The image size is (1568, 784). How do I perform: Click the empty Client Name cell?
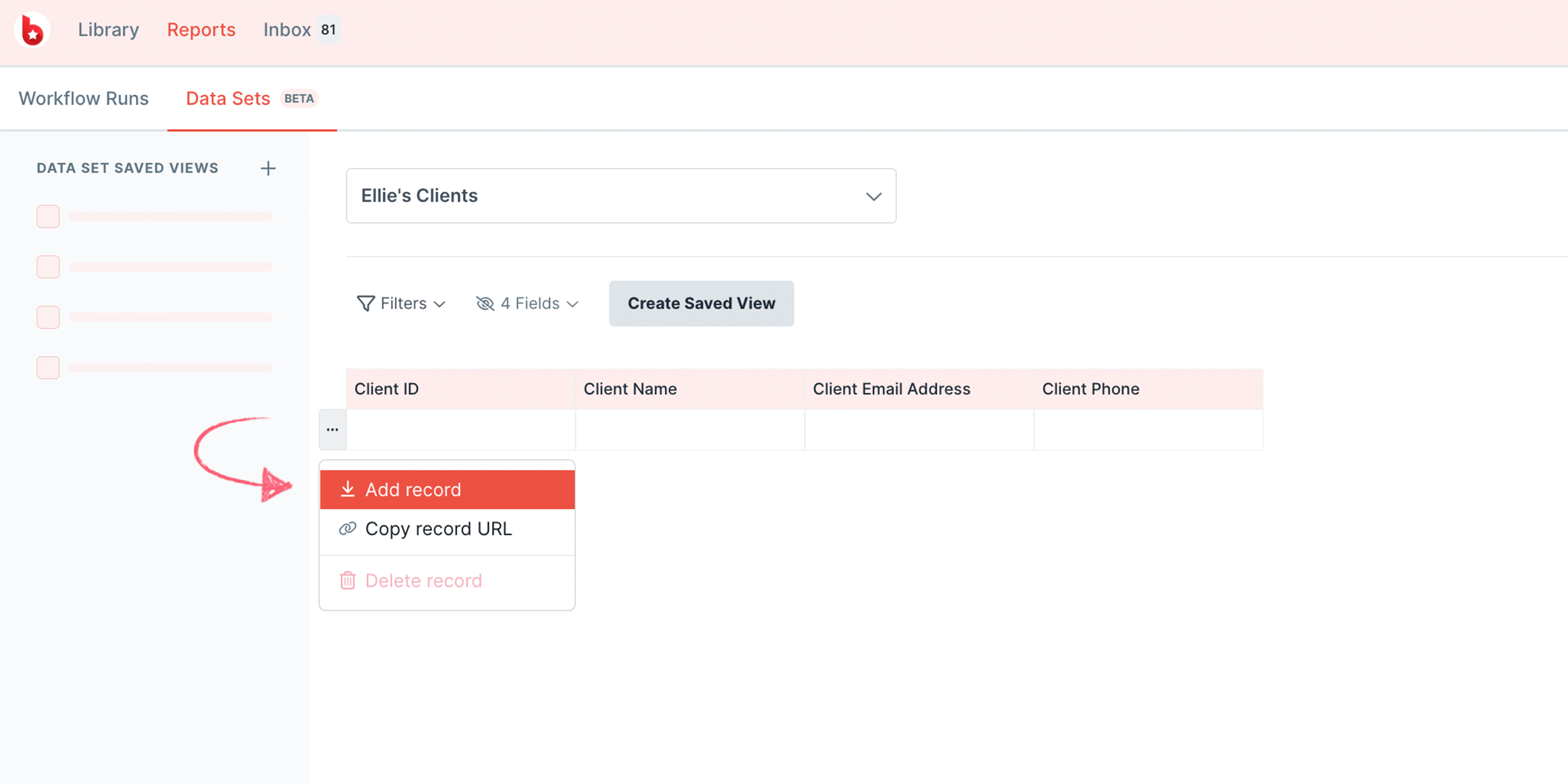tap(690, 430)
